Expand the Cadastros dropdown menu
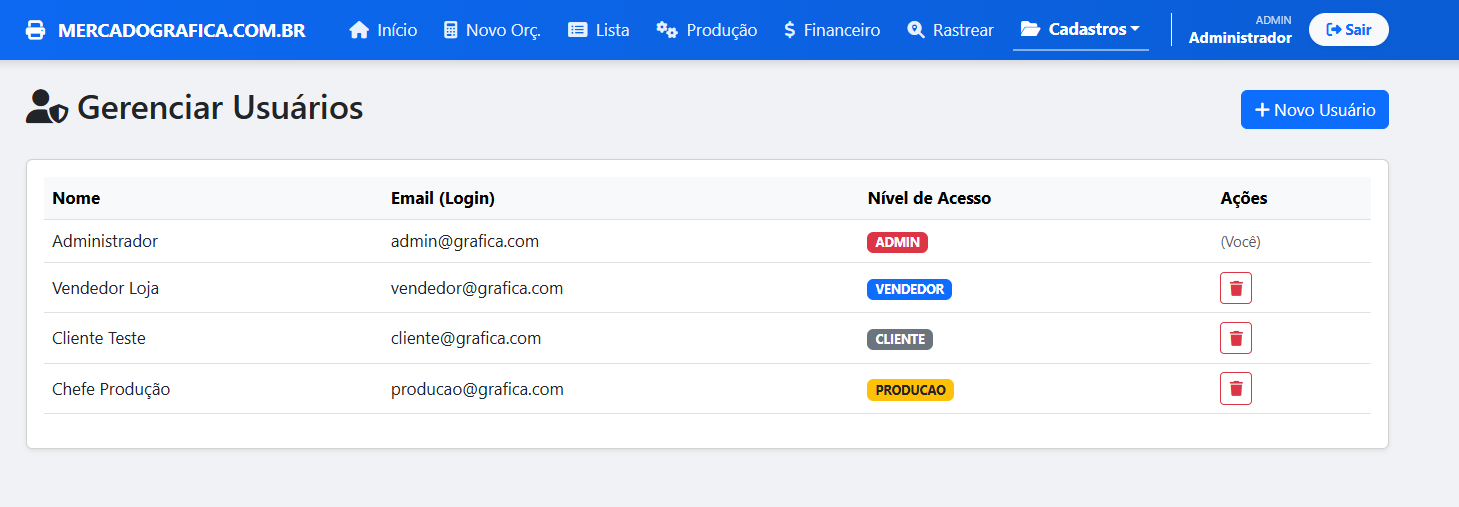Viewport: 1459px width, 507px height. pyautogui.click(x=1080, y=30)
